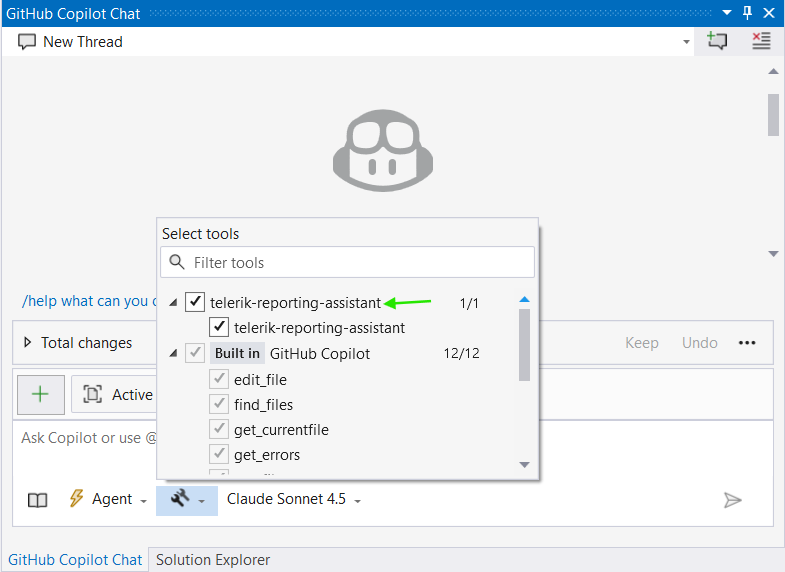This screenshot has height=572, width=785.
Task: Click the Built in badge label
Action: point(237,353)
